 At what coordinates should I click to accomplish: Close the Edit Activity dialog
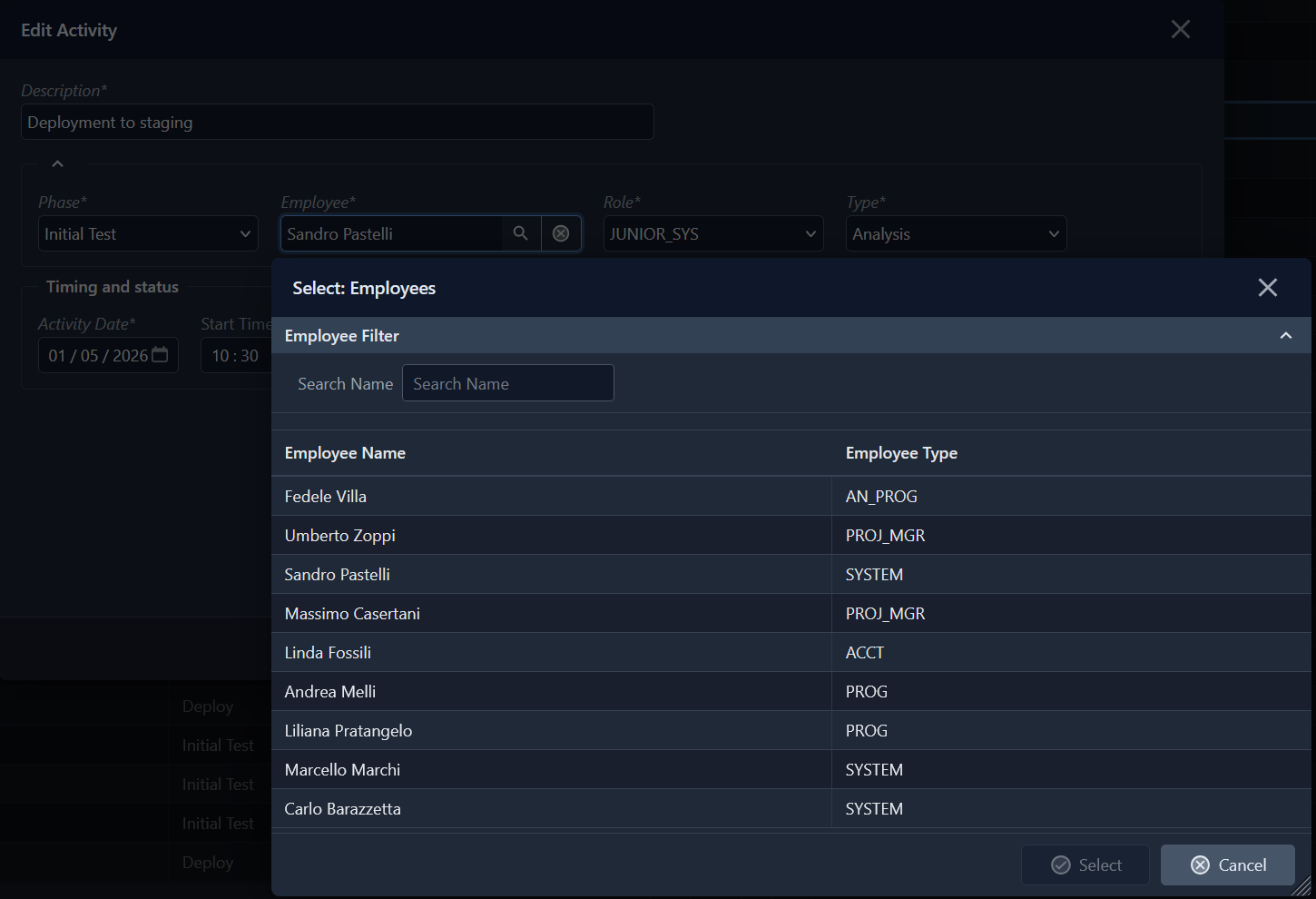pyautogui.click(x=1180, y=29)
